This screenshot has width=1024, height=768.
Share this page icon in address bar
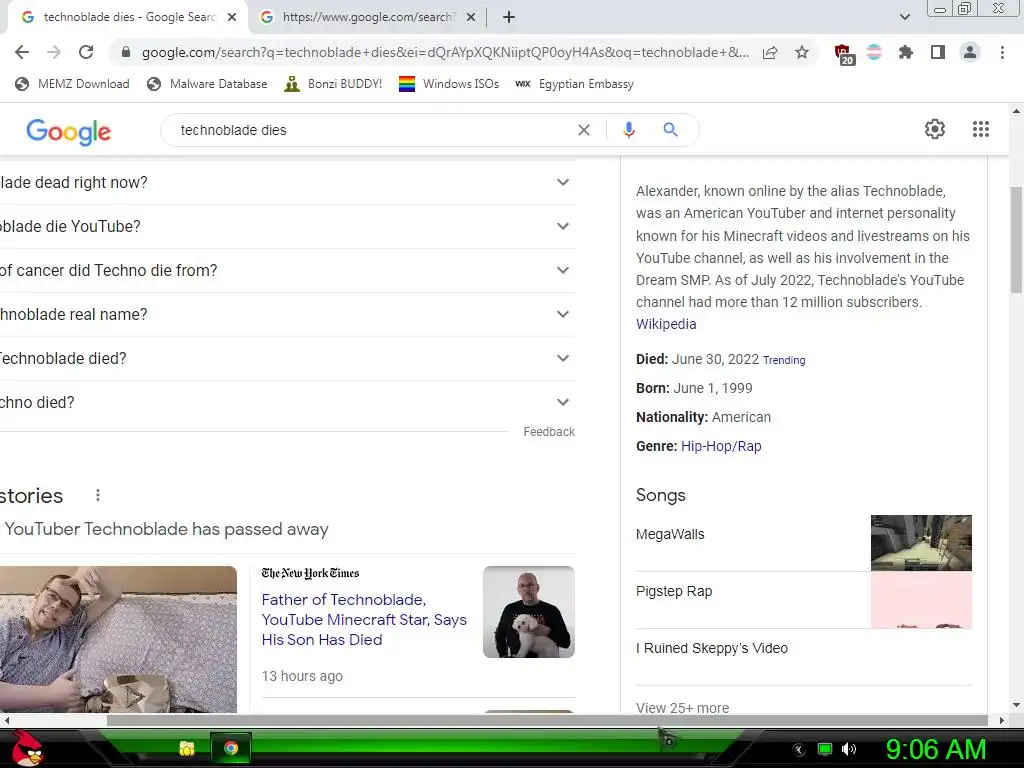pyautogui.click(x=770, y=52)
